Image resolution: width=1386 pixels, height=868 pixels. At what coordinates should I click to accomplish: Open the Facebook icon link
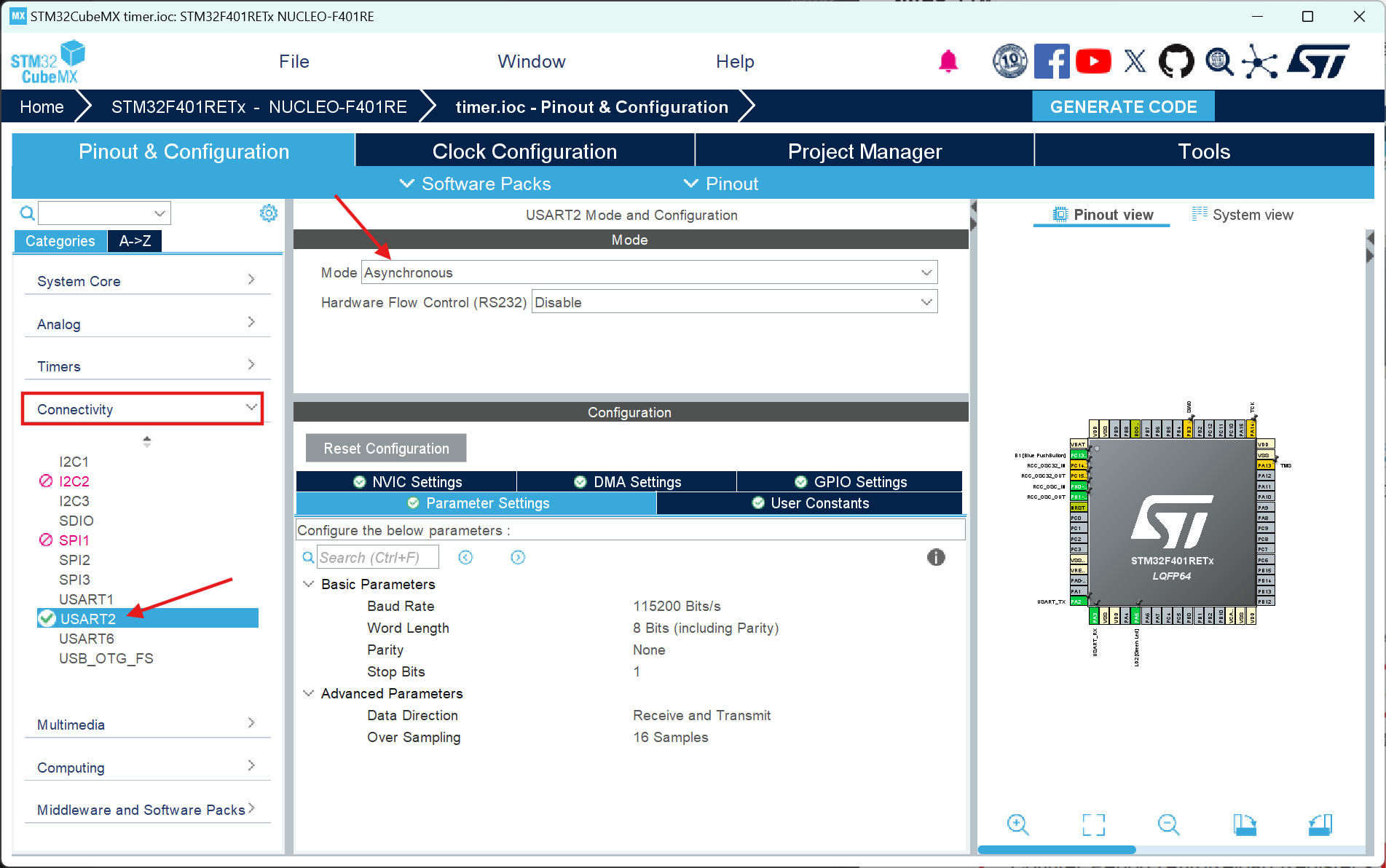[1052, 62]
